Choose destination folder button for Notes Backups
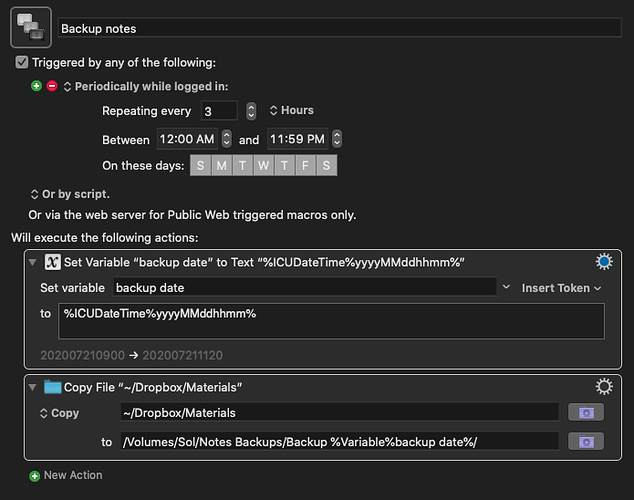The width and height of the screenshot is (634, 500). (x=586, y=441)
